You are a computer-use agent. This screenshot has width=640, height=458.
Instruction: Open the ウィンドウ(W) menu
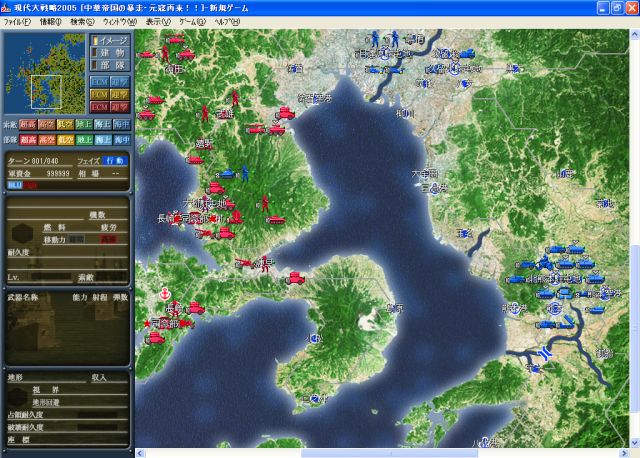click(120, 22)
